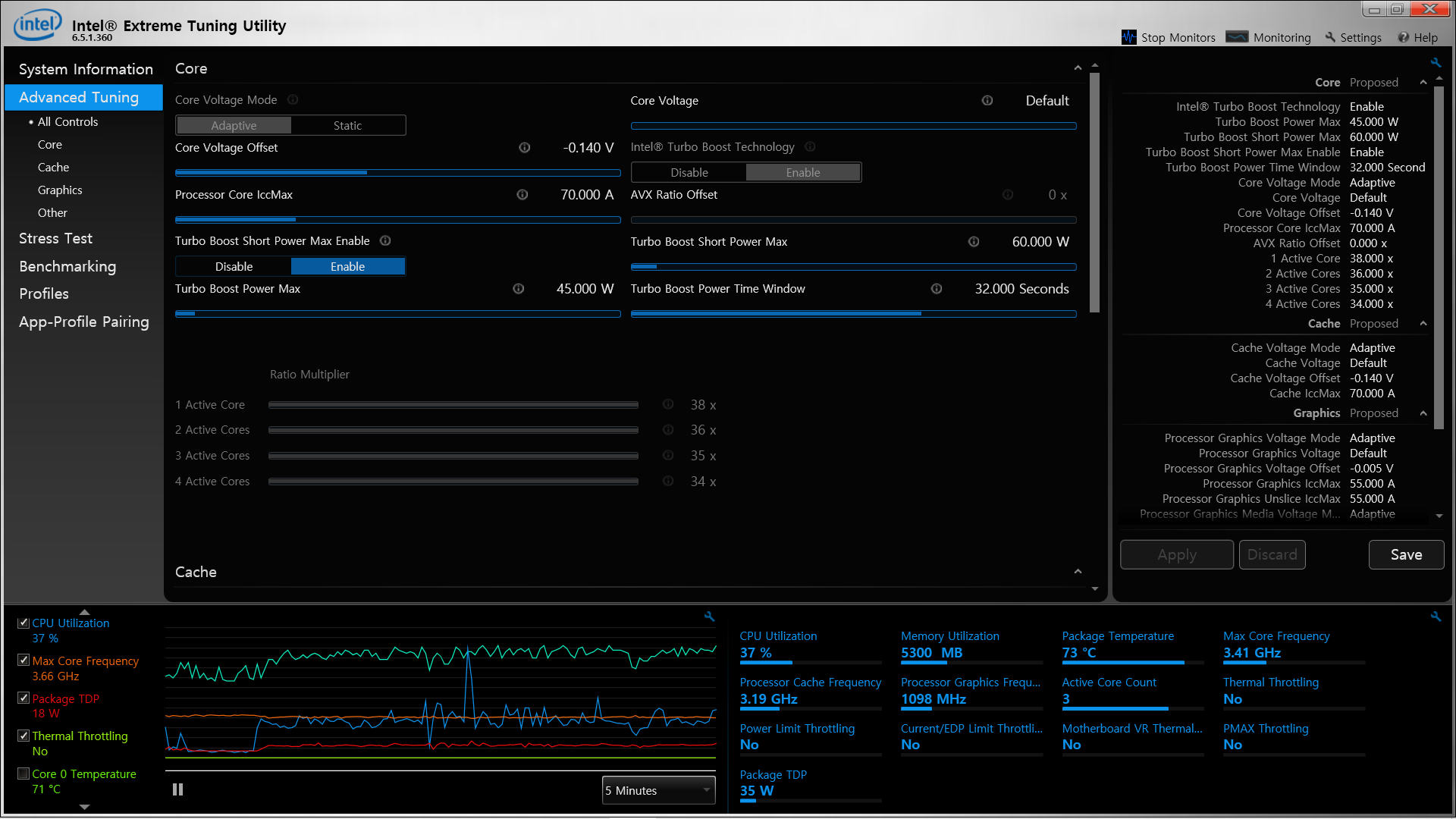
Task: Open System Information section
Action: tap(86, 69)
